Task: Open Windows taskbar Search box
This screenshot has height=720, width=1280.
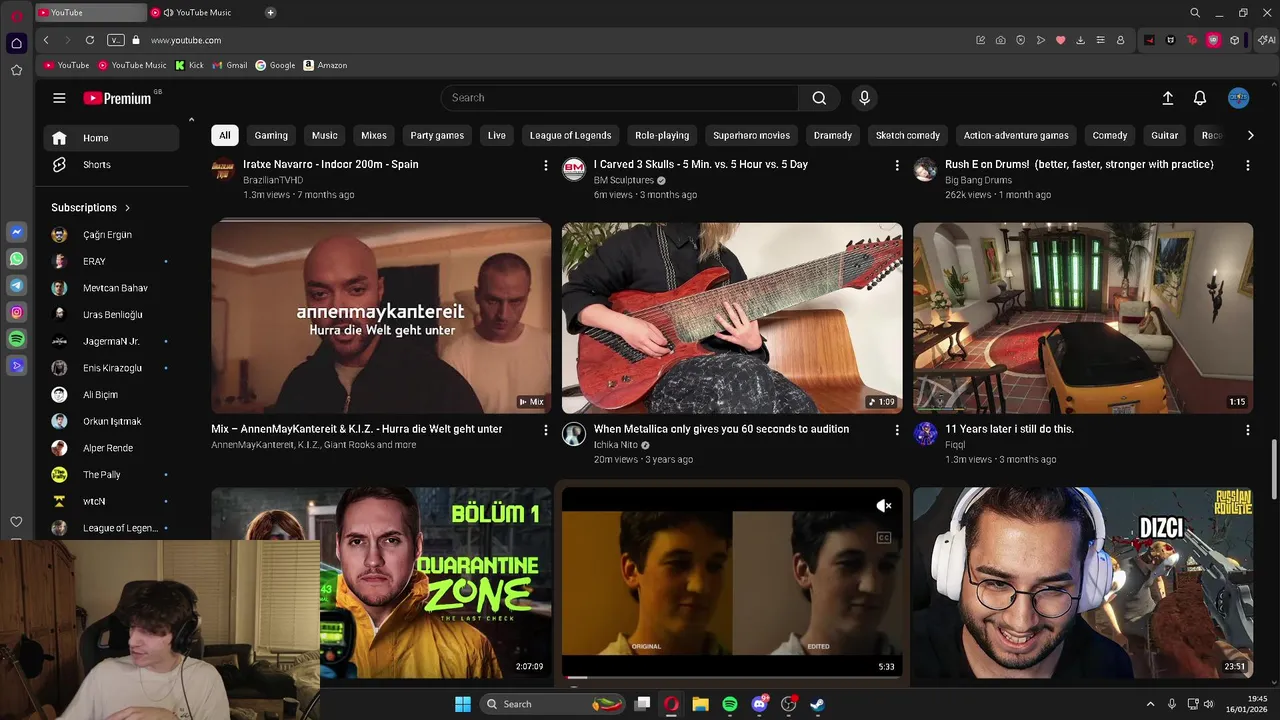Action: tap(552, 704)
